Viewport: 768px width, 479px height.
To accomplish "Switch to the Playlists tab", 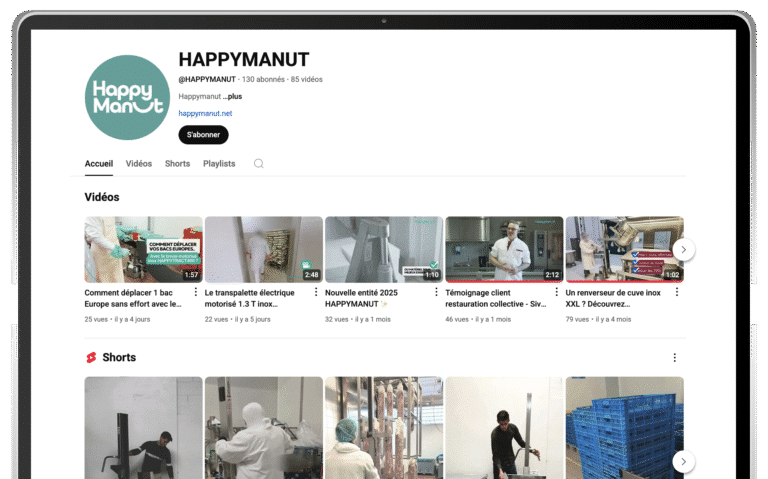I will 219,164.
